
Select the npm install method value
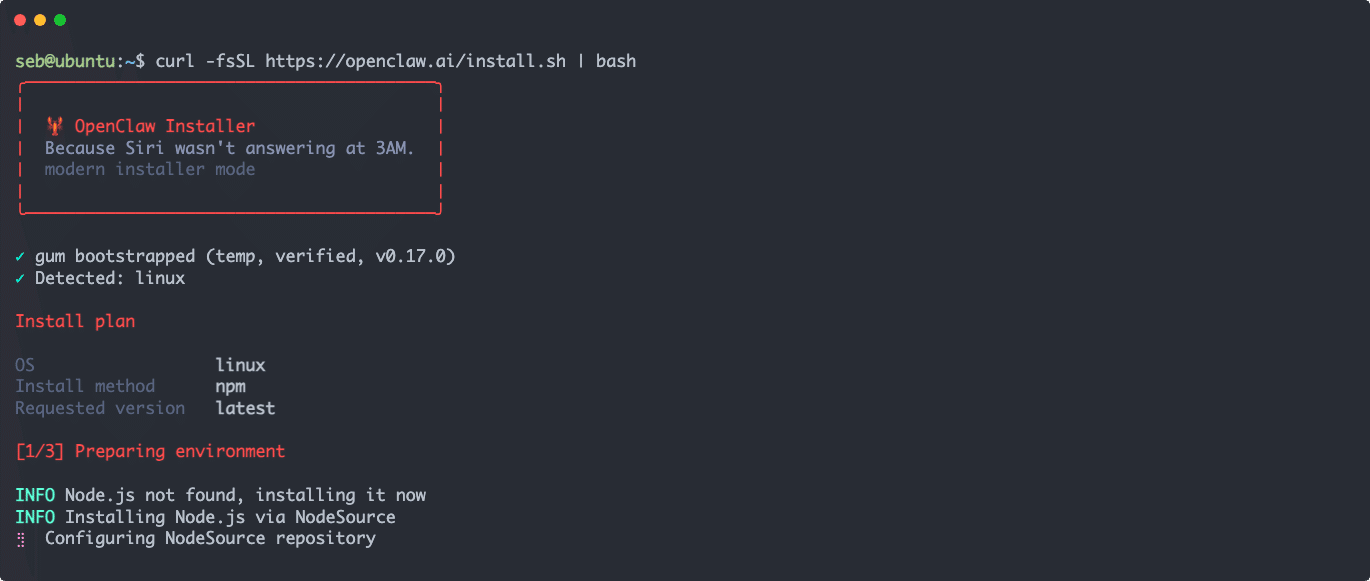pos(230,386)
